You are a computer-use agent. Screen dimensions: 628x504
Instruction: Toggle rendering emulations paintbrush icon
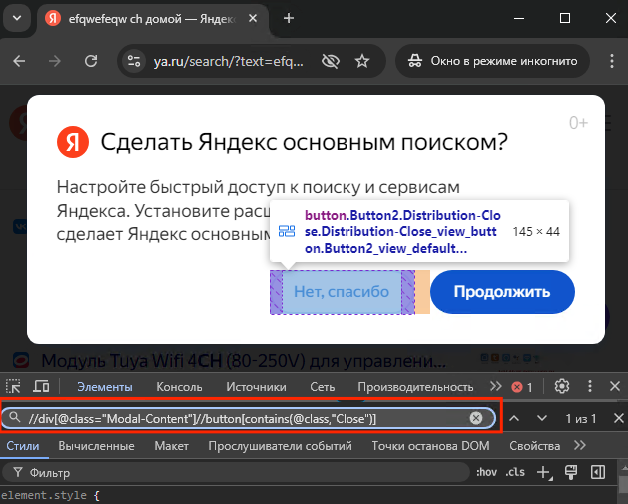point(571,473)
